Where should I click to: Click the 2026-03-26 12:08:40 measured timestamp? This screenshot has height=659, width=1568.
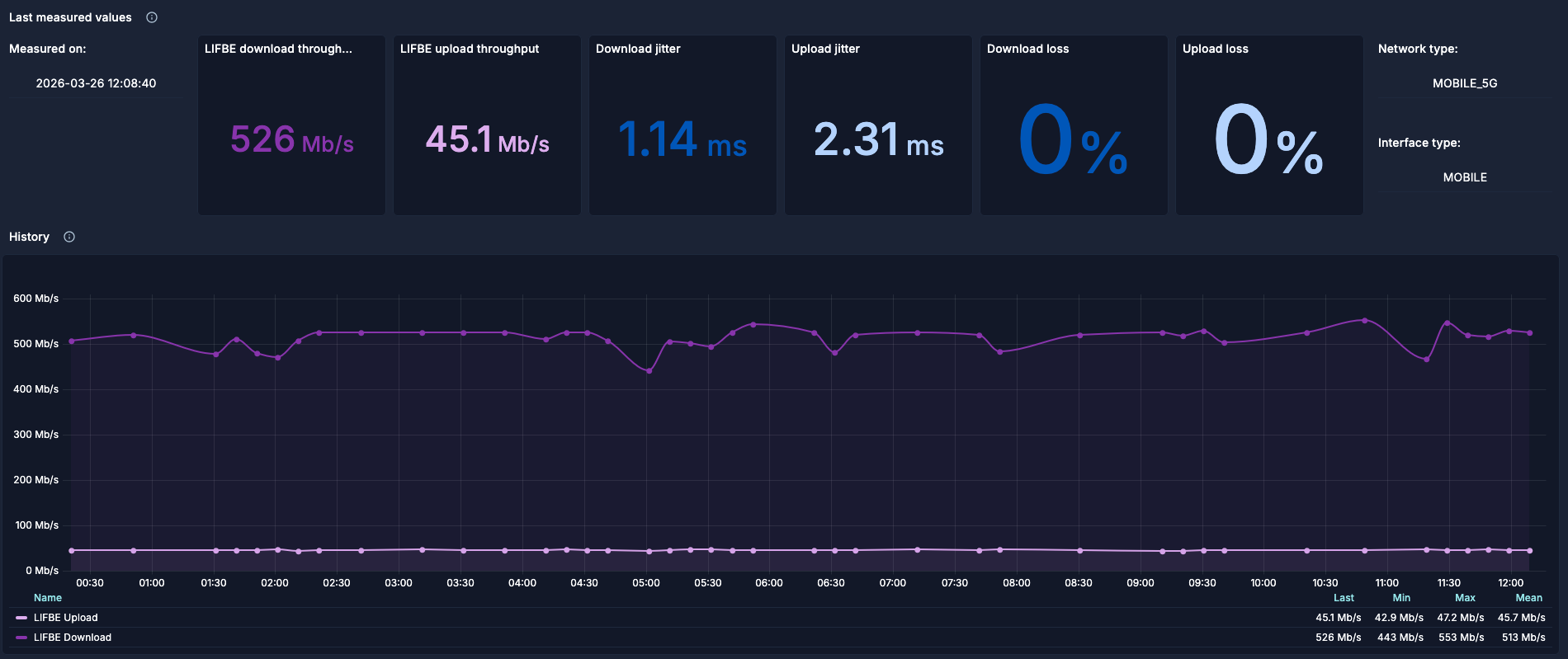(96, 83)
